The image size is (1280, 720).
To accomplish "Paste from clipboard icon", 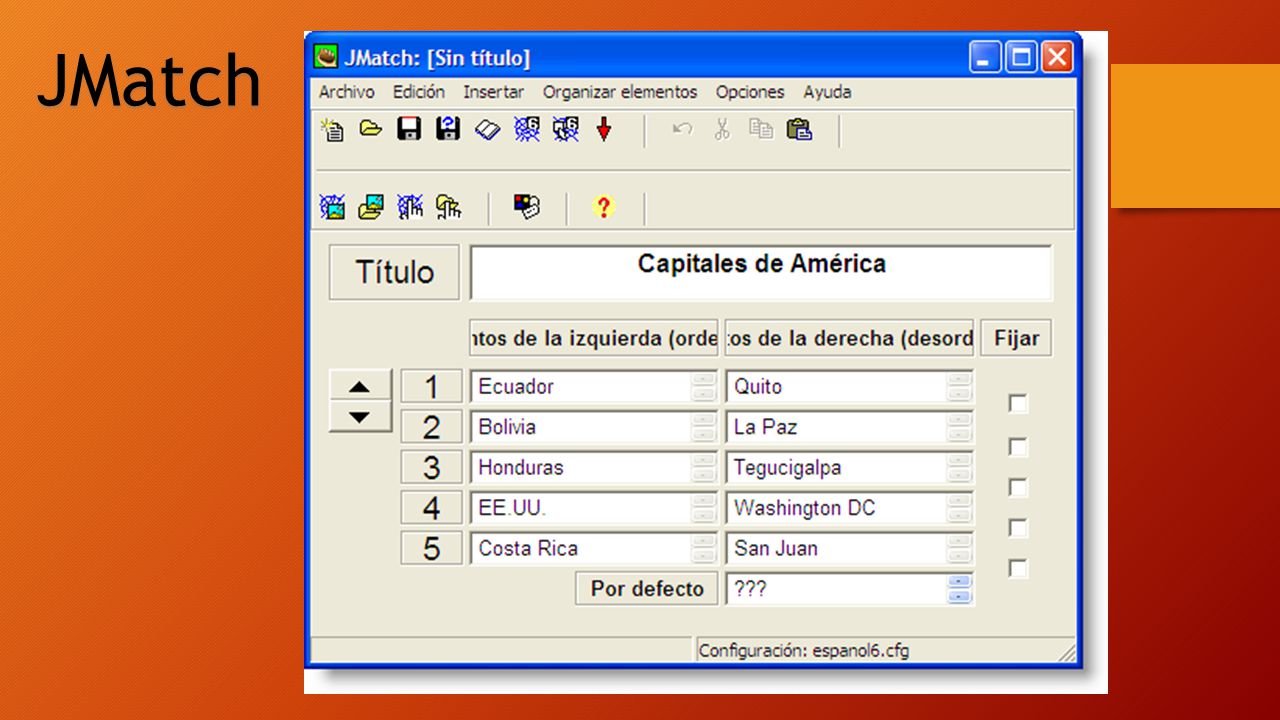I will (x=799, y=129).
